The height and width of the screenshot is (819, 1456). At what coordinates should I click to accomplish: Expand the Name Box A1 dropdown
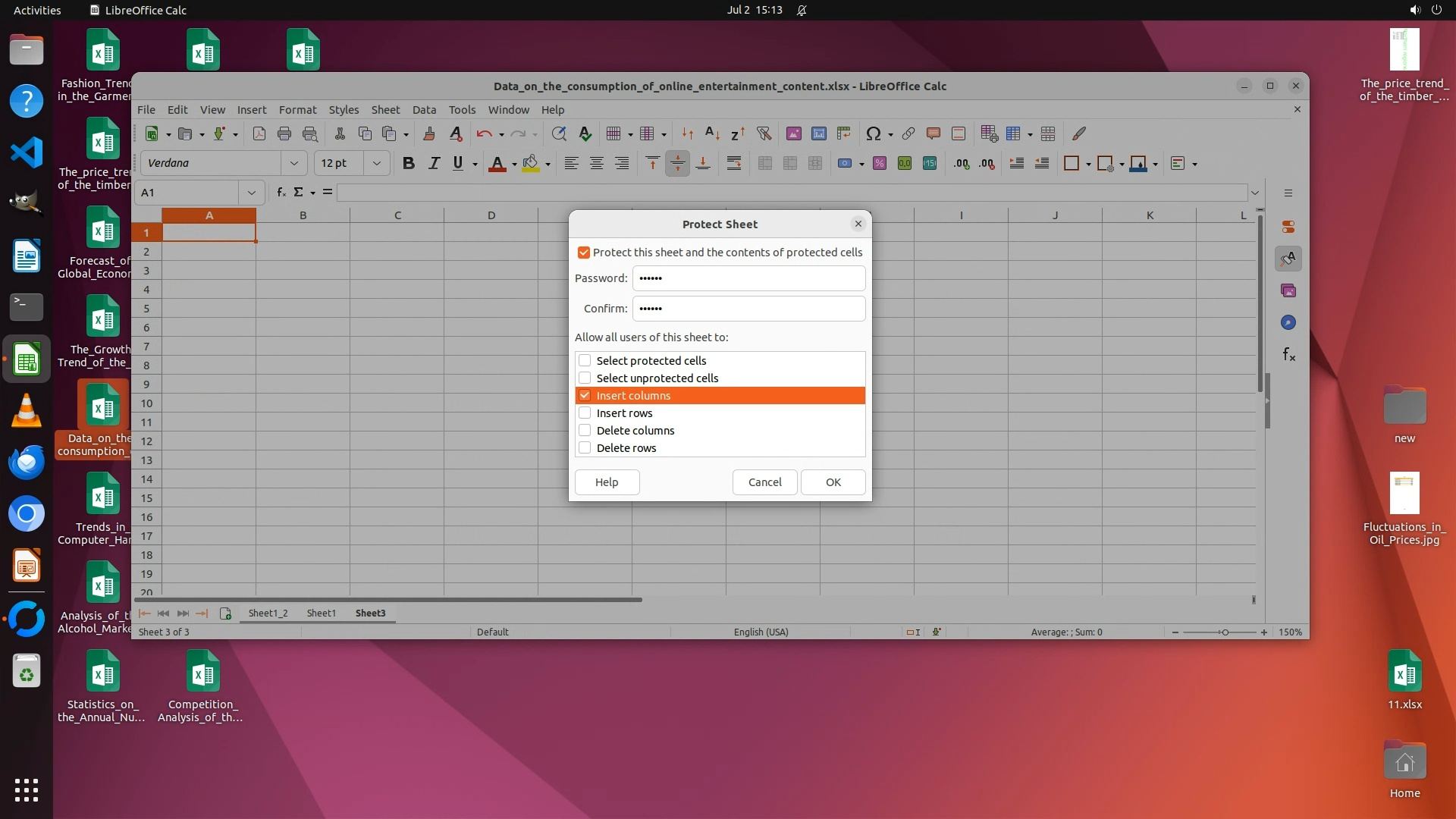[x=252, y=193]
